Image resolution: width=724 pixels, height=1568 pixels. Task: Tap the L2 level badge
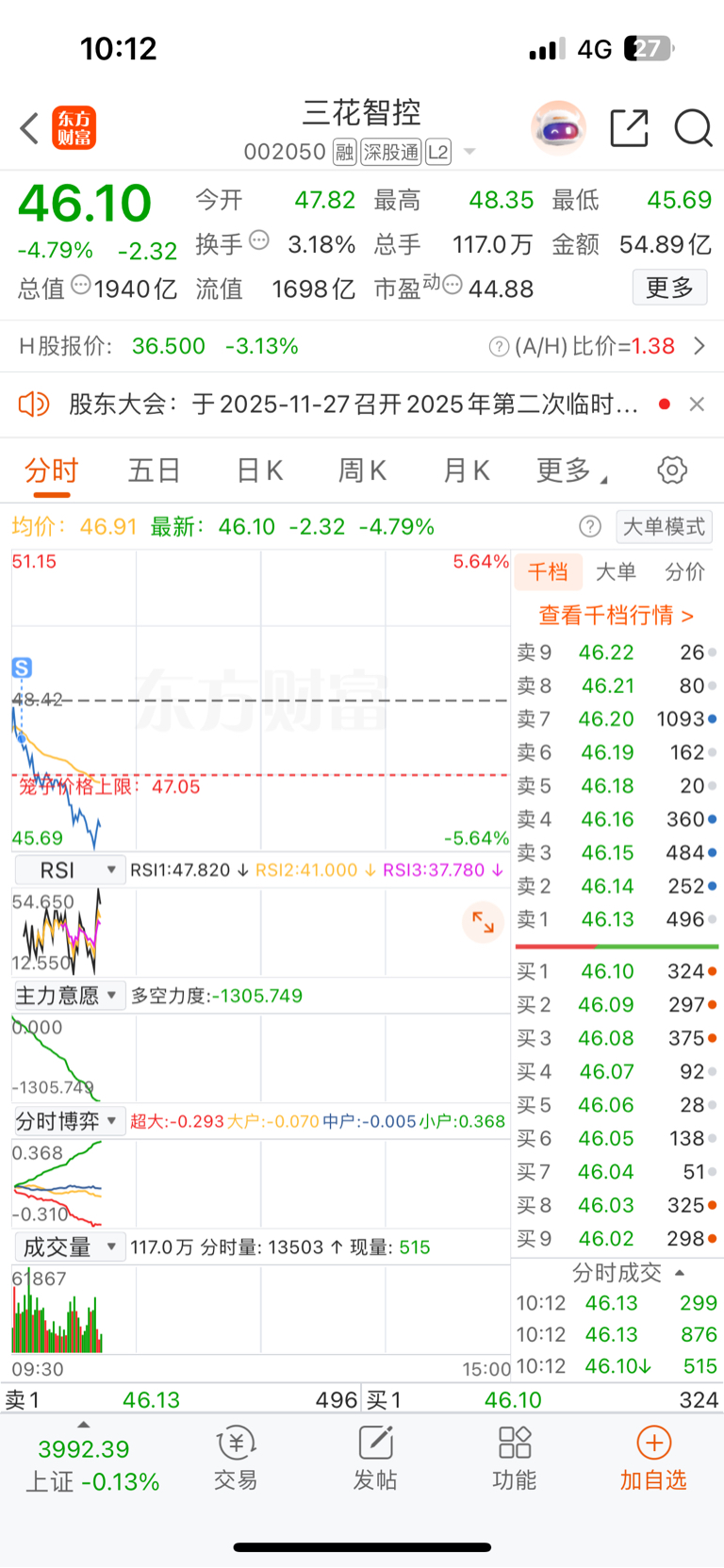click(438, 152)
